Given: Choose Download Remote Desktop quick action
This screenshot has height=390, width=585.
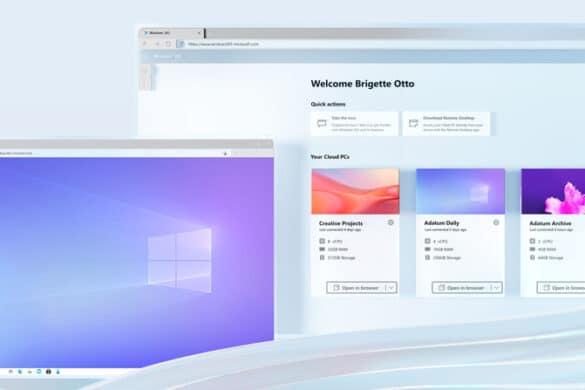Looking at the screenshot, I should tap(446, 124).
